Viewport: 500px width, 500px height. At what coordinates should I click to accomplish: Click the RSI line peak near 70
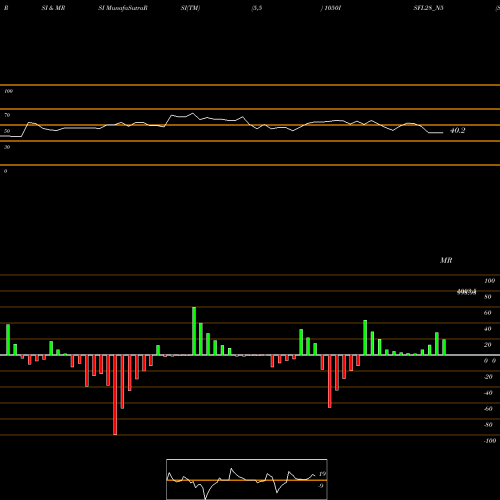tap(192, 114)
